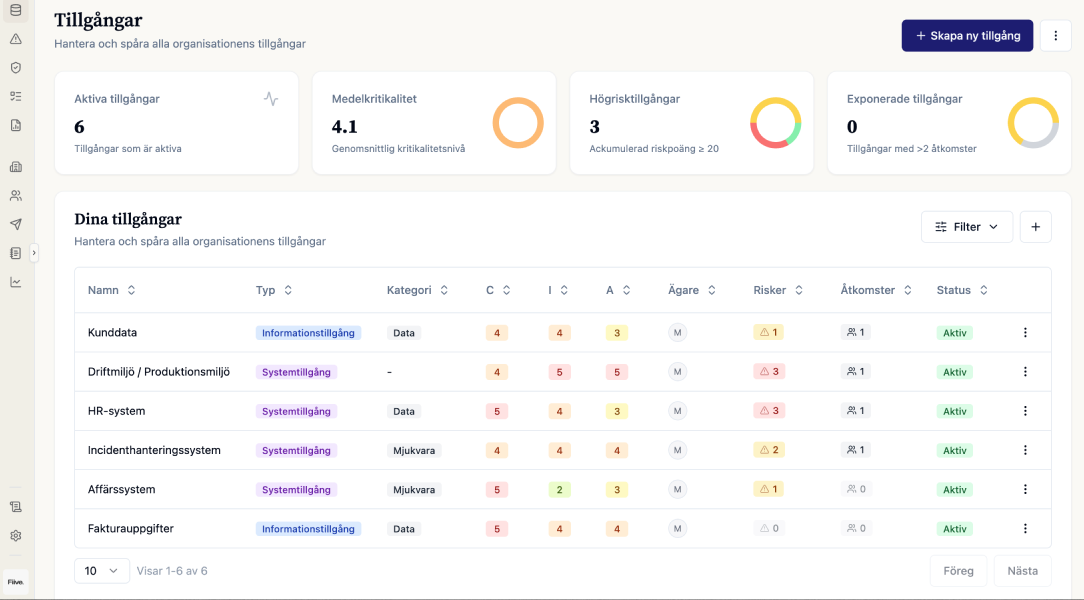Open the line chart sidebar icon
Viewport: 1084px width, 600px height.
click(x=16, y=282)
